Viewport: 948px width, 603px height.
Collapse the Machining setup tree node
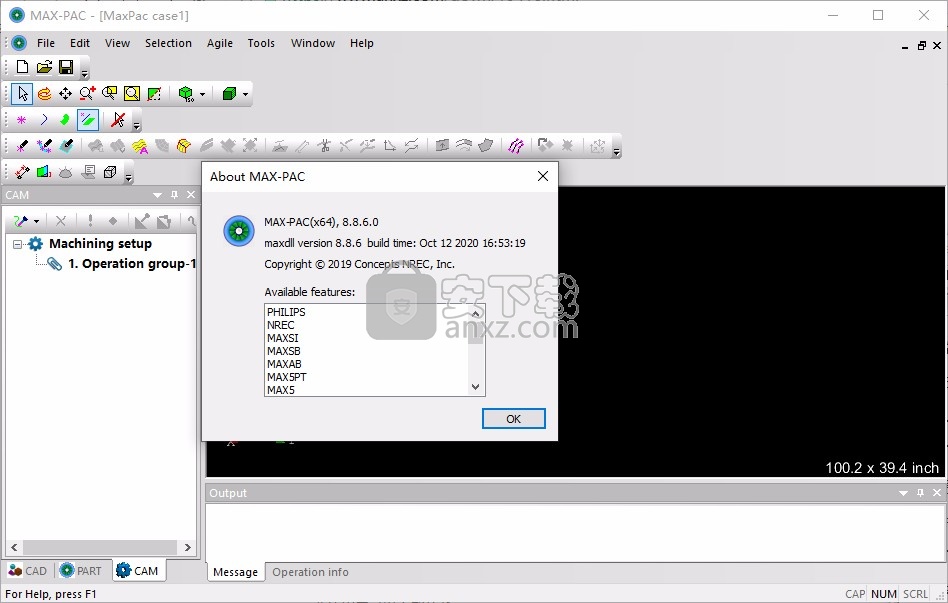17,244
